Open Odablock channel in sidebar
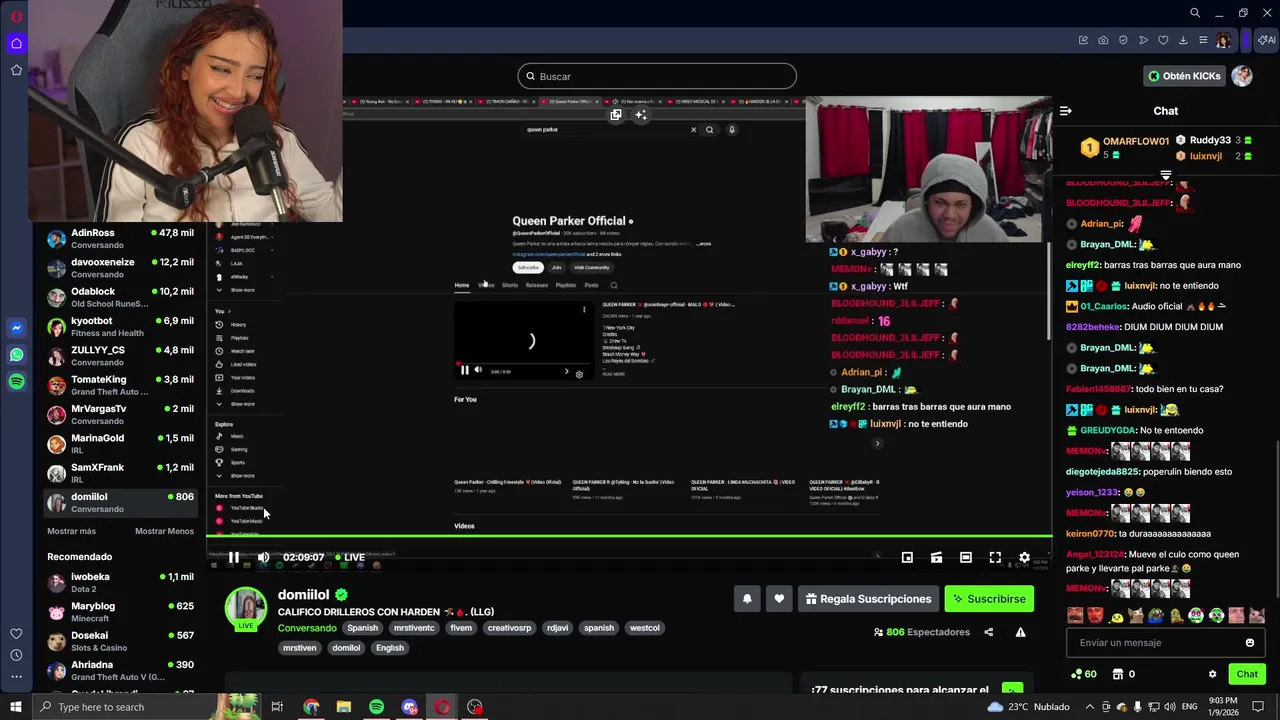The image size is (1280, 720). (x=120, y=297)
